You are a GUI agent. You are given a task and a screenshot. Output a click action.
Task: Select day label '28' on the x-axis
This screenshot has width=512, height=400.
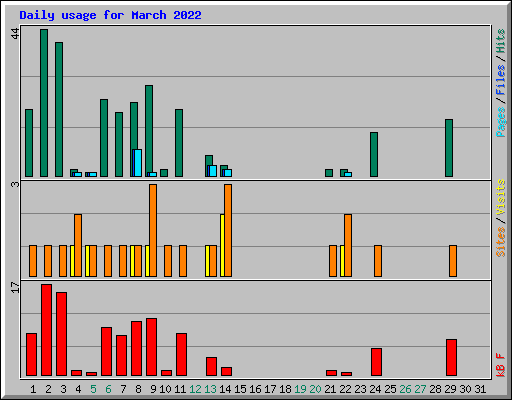(435, 389)
